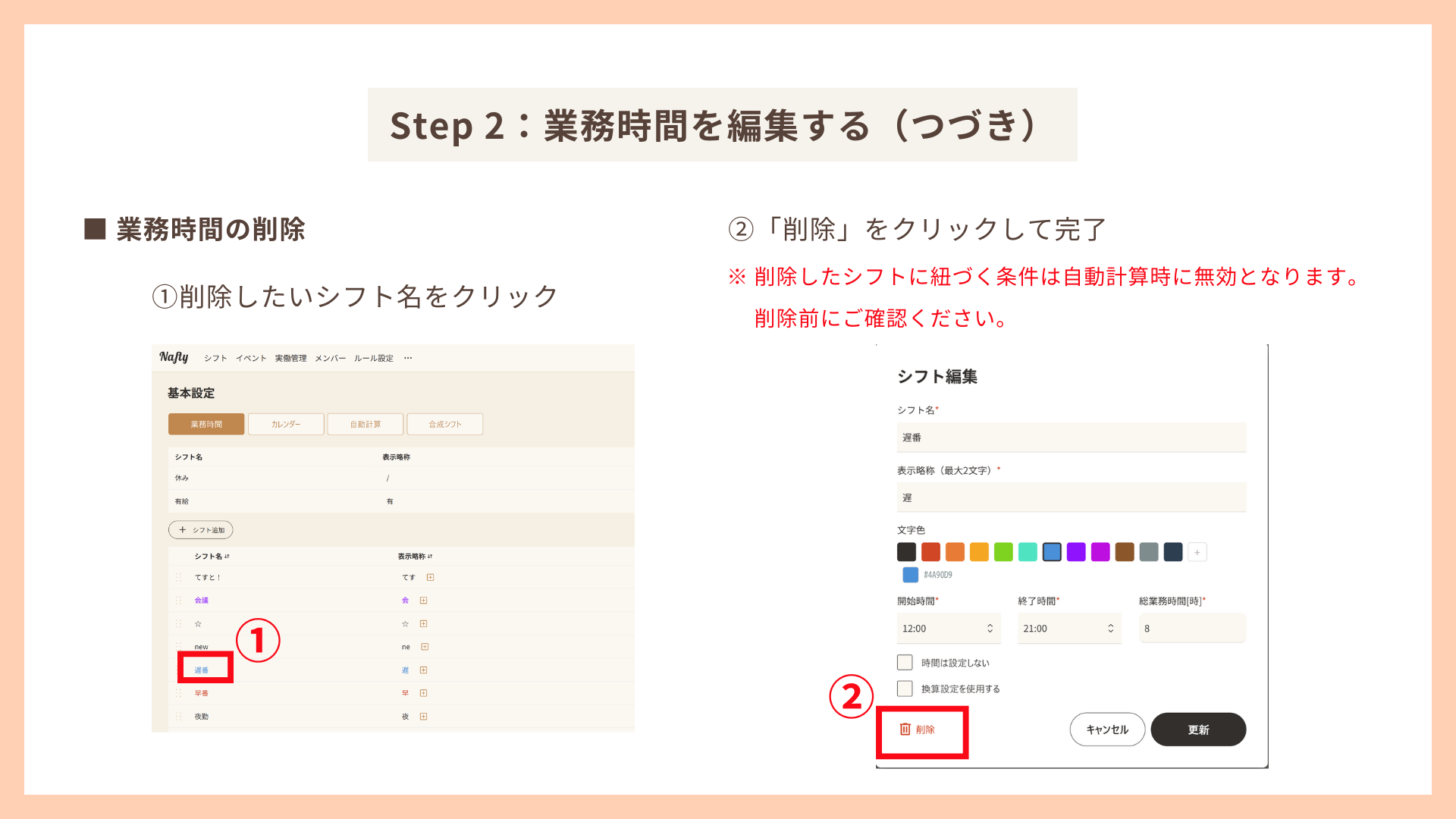Click the edit icon next to 会 abbreviation
The width and height of the screenshot is (1456, 819).
point(424,600)
